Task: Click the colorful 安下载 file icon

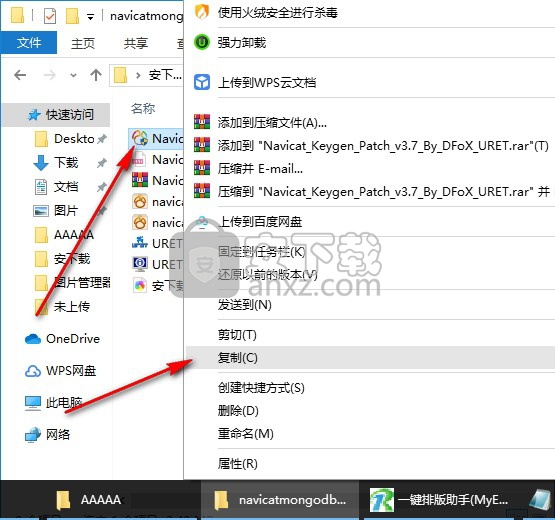Action: (x=140, y=285)
